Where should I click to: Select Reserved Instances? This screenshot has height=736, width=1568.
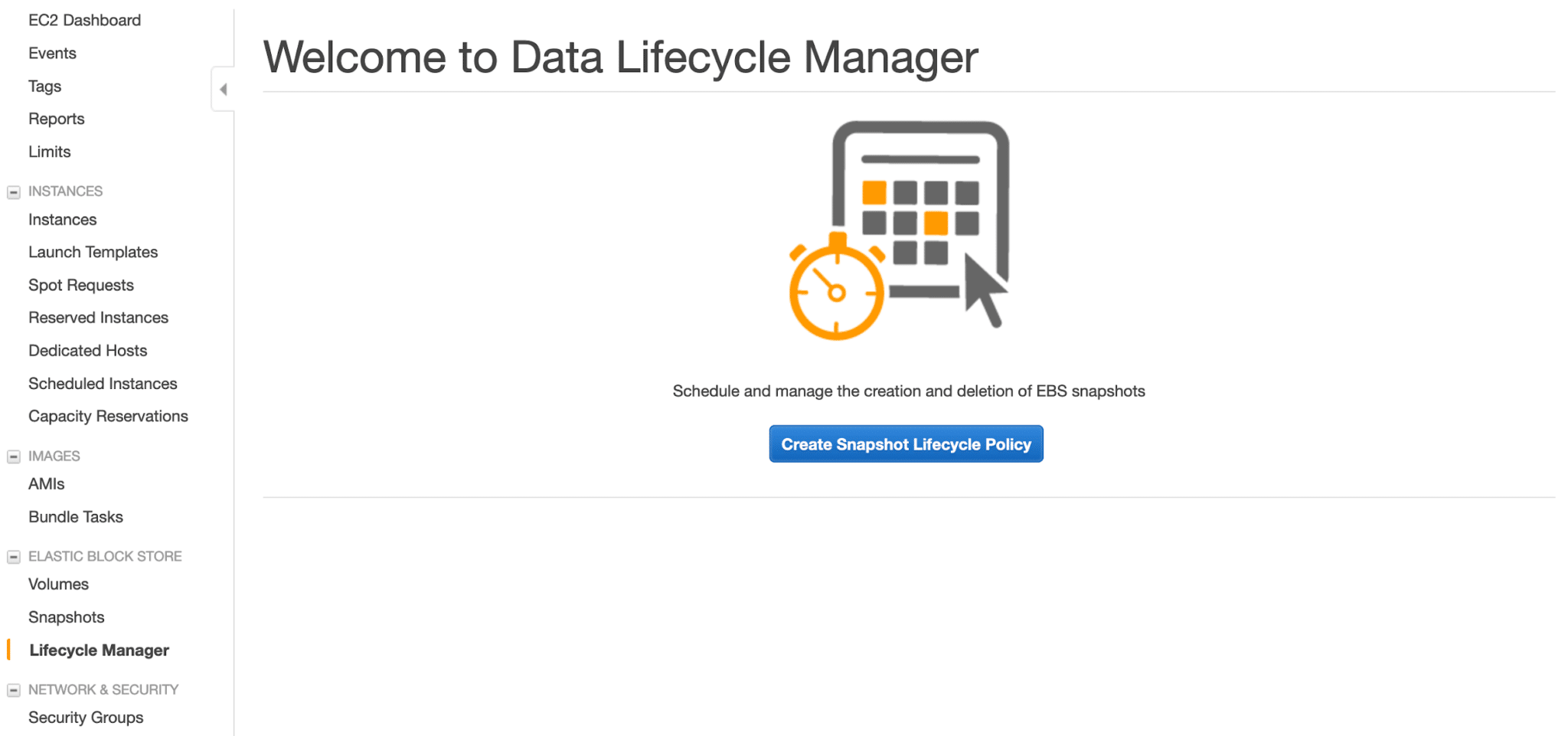click(98, 317)
